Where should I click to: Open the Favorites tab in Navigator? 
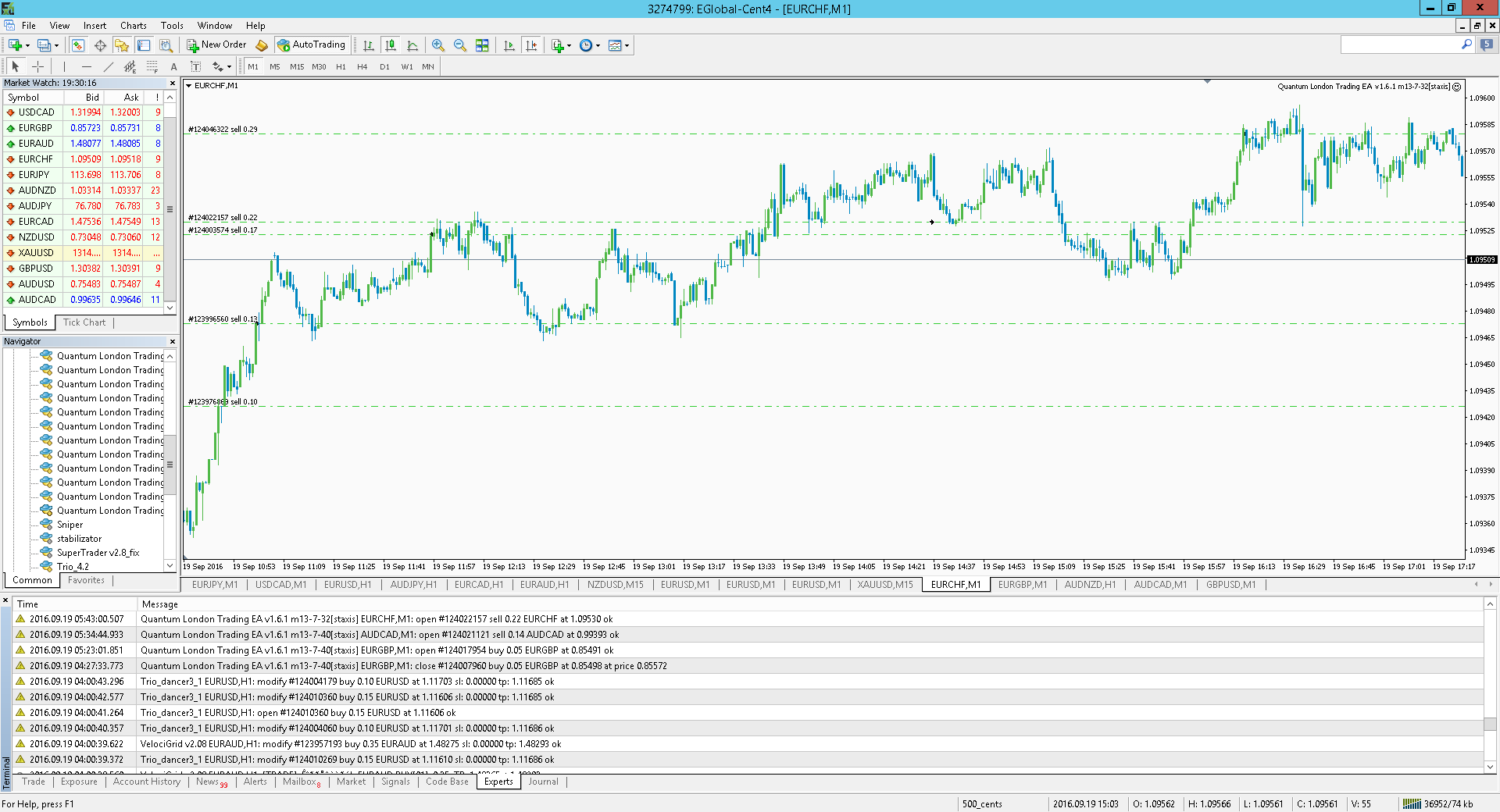point(86,580)
